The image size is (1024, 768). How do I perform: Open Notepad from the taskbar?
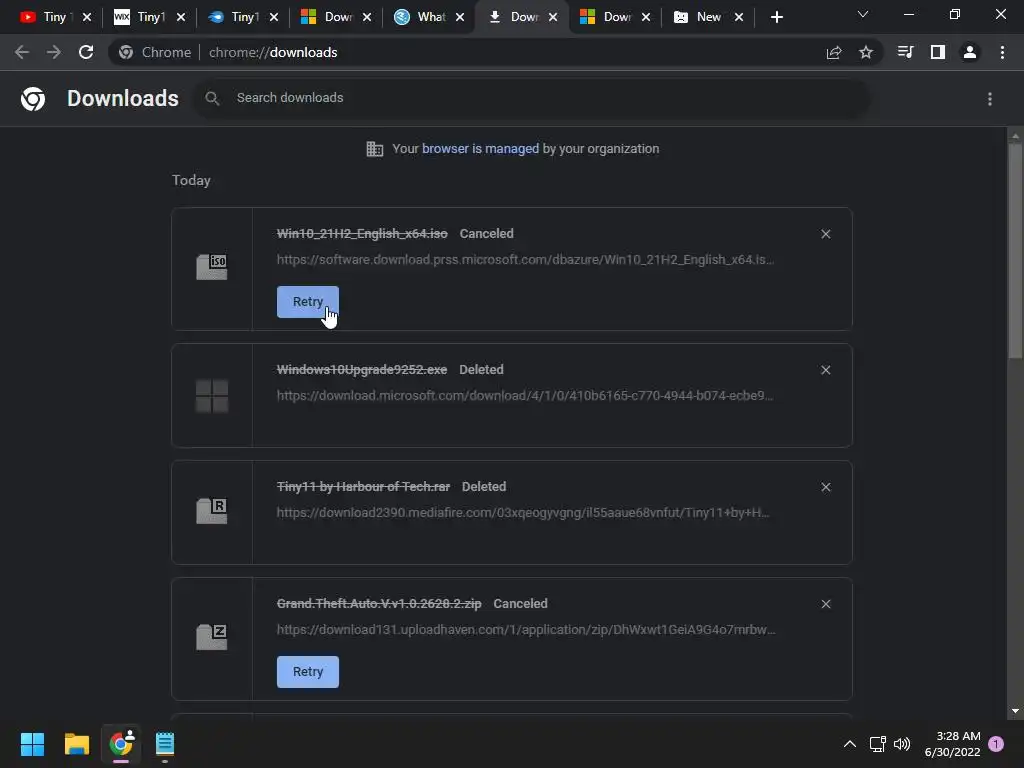coord(165,744)
